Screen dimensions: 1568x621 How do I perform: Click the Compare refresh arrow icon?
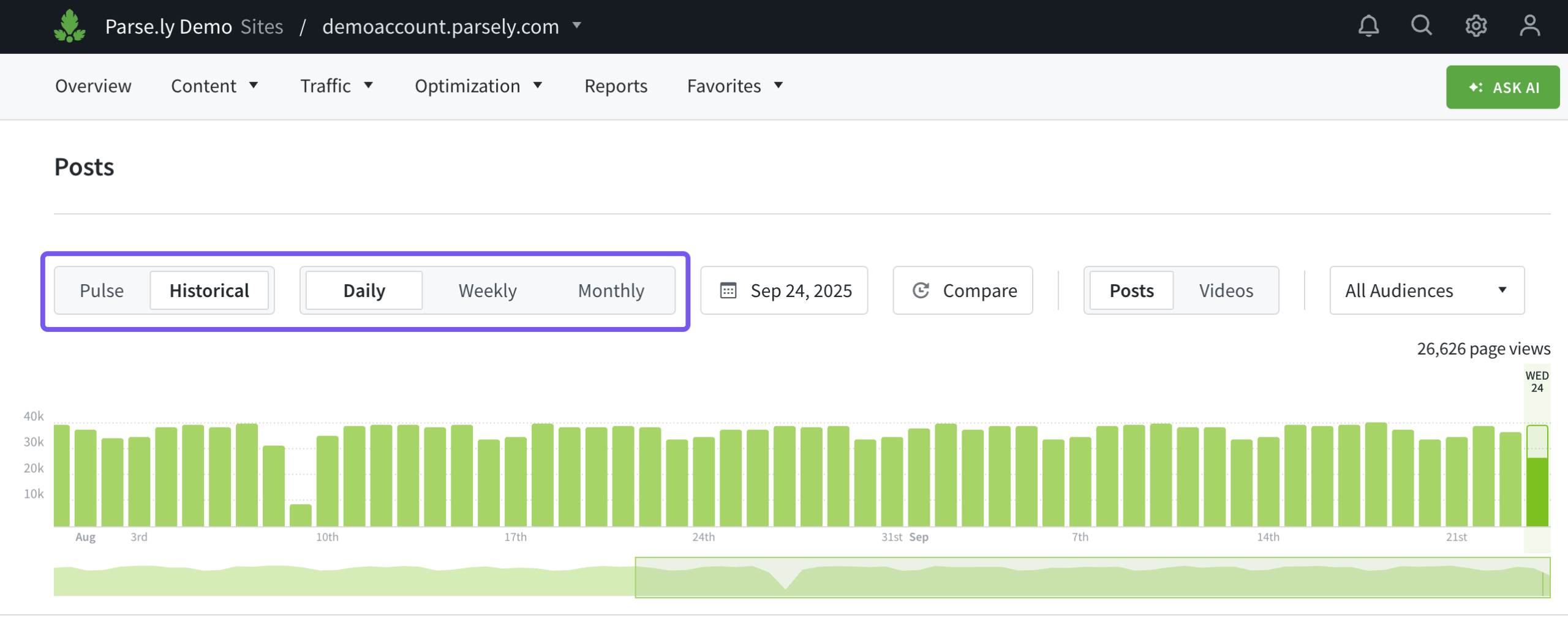coord(921,290)
